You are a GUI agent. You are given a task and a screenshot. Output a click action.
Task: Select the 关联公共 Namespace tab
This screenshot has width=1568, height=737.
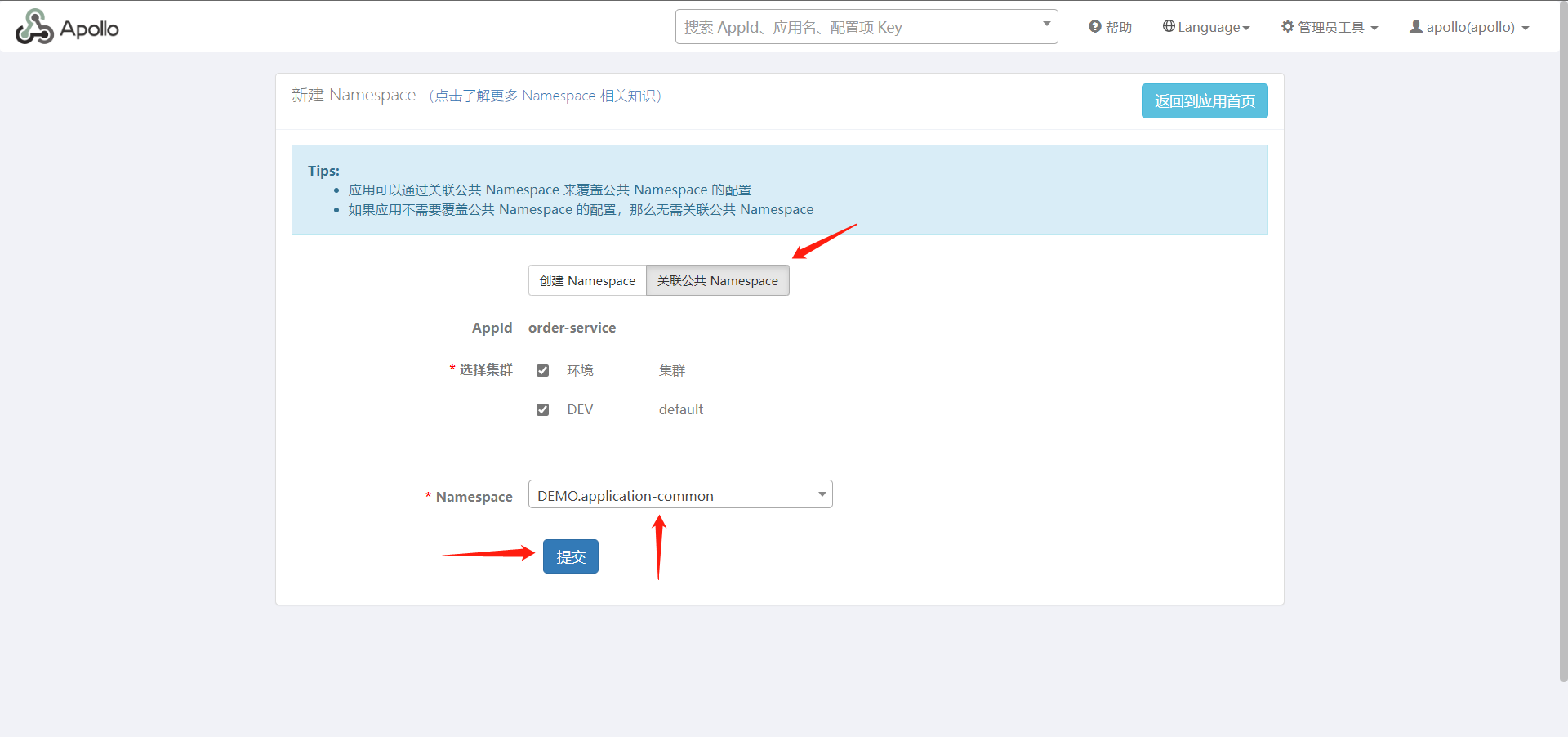tap(717, 281)
